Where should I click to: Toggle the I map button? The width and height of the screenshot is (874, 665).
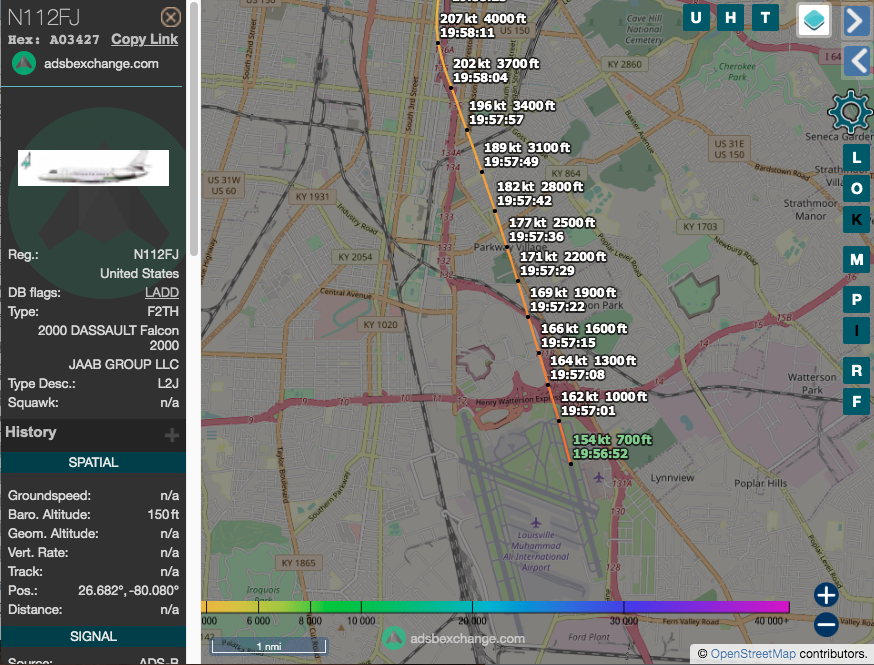[x=856, y=331]
